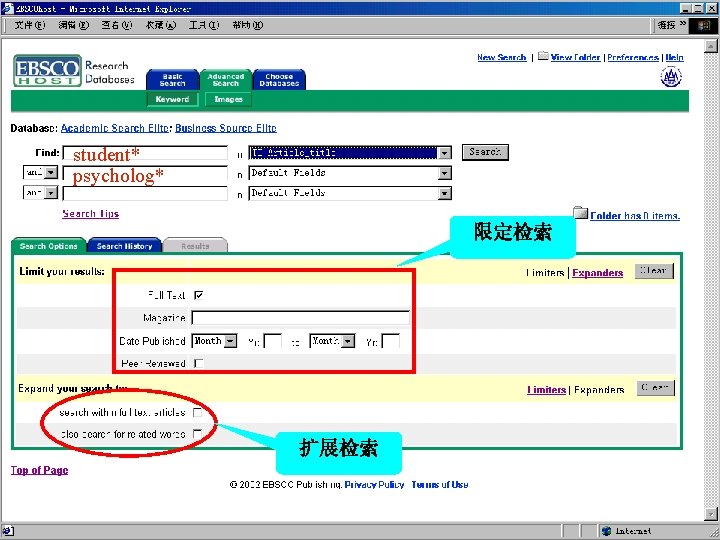The height and width of the screenshot is (540, 720).
Task: Click the first Find field containing student*
Action: tap(145, 153)
